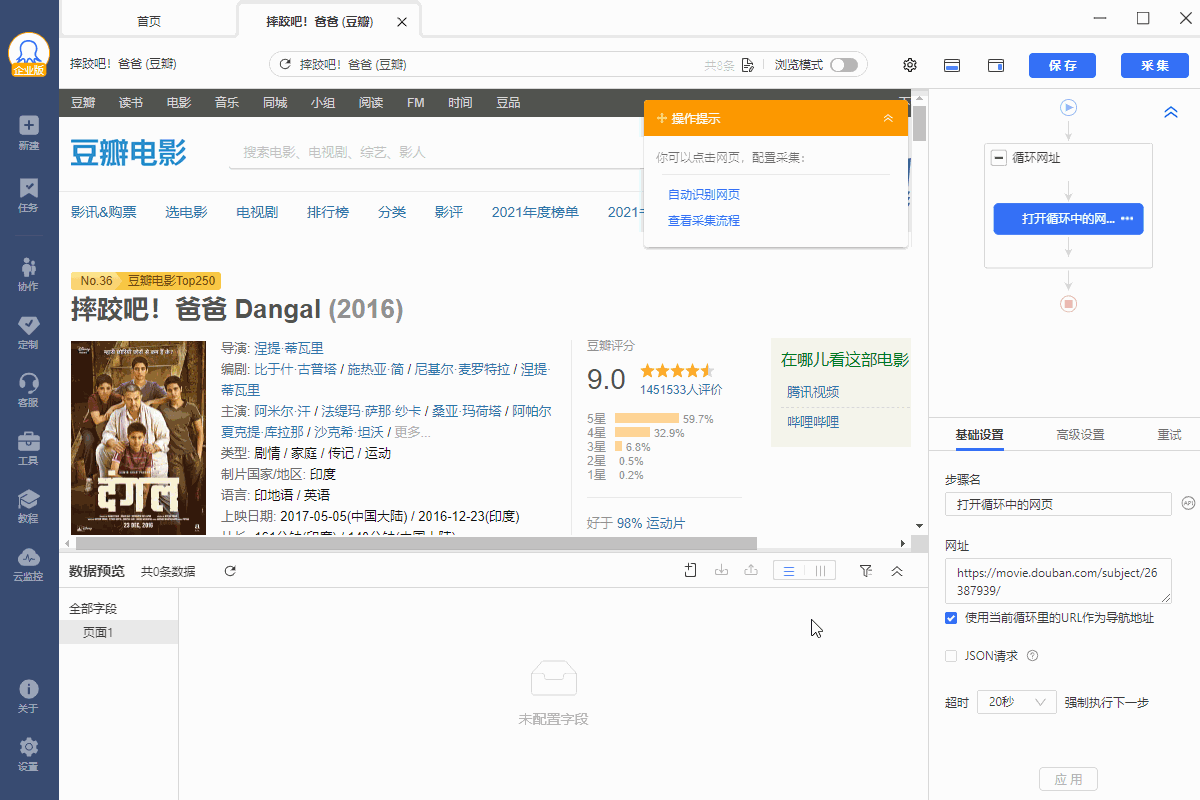Select the 页面1 field group row
Viewport: 1200px width, 800px height.
tap(119, 632)
